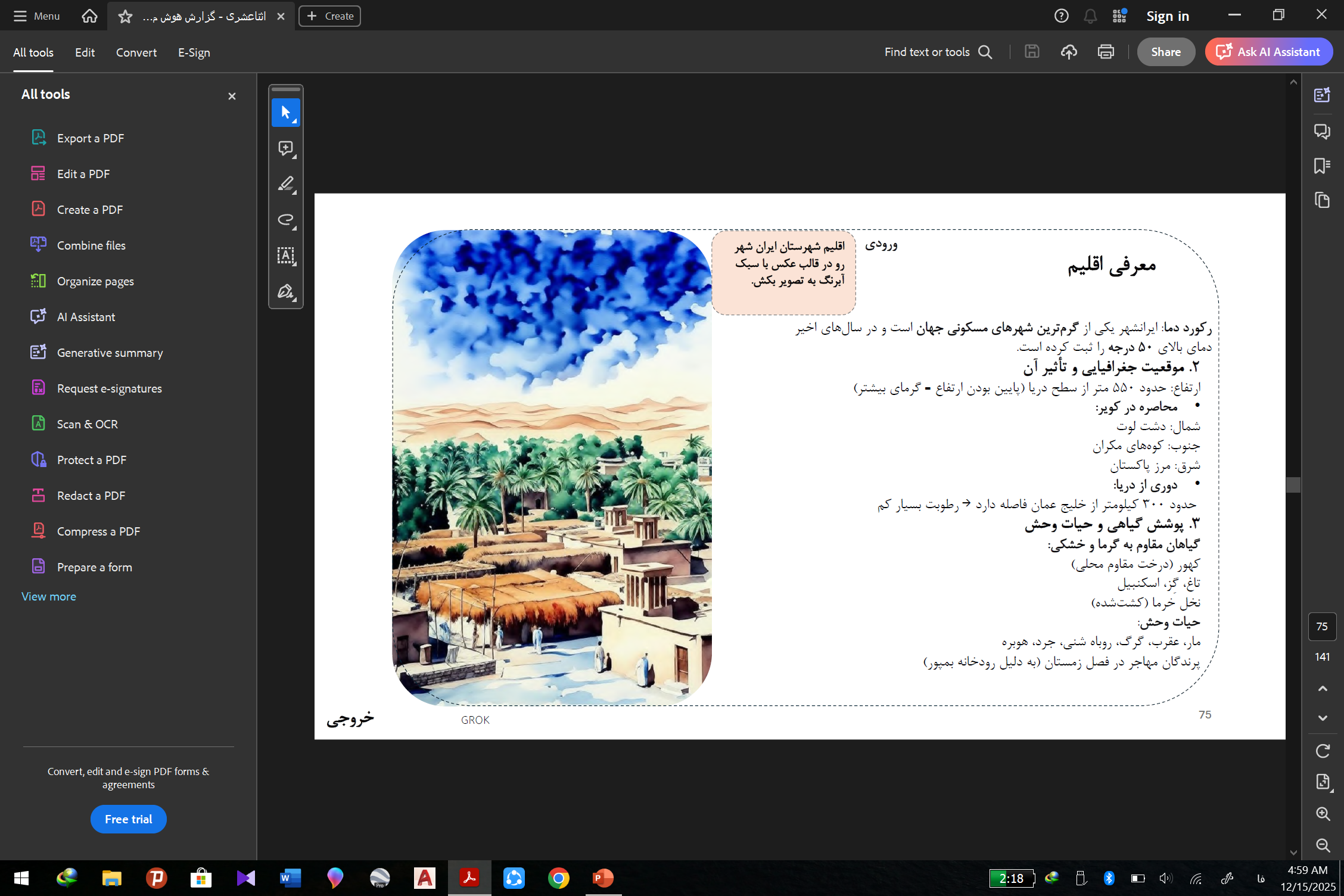Viewport: 1344px width, 896px height.
Task: Open the hamburger Menu
Action: point(37,16)
